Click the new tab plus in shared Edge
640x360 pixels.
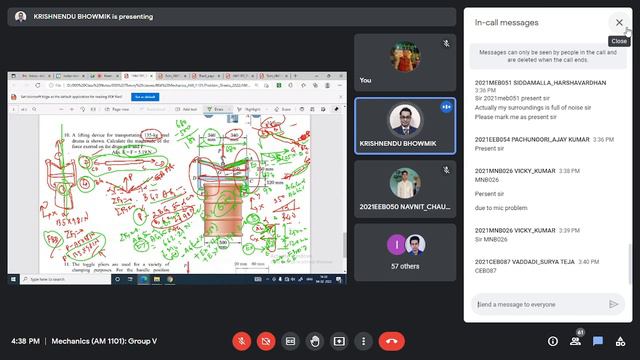coord(295,76)
